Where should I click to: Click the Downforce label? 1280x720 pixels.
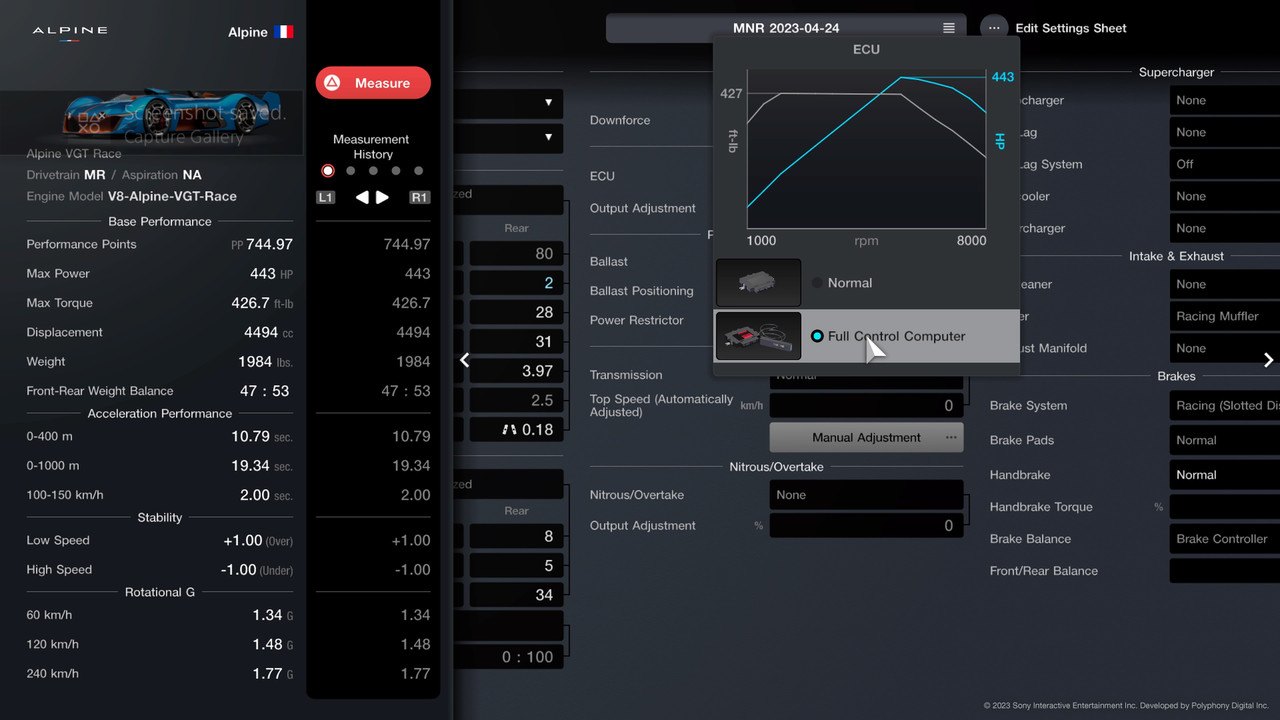[620, 120]
